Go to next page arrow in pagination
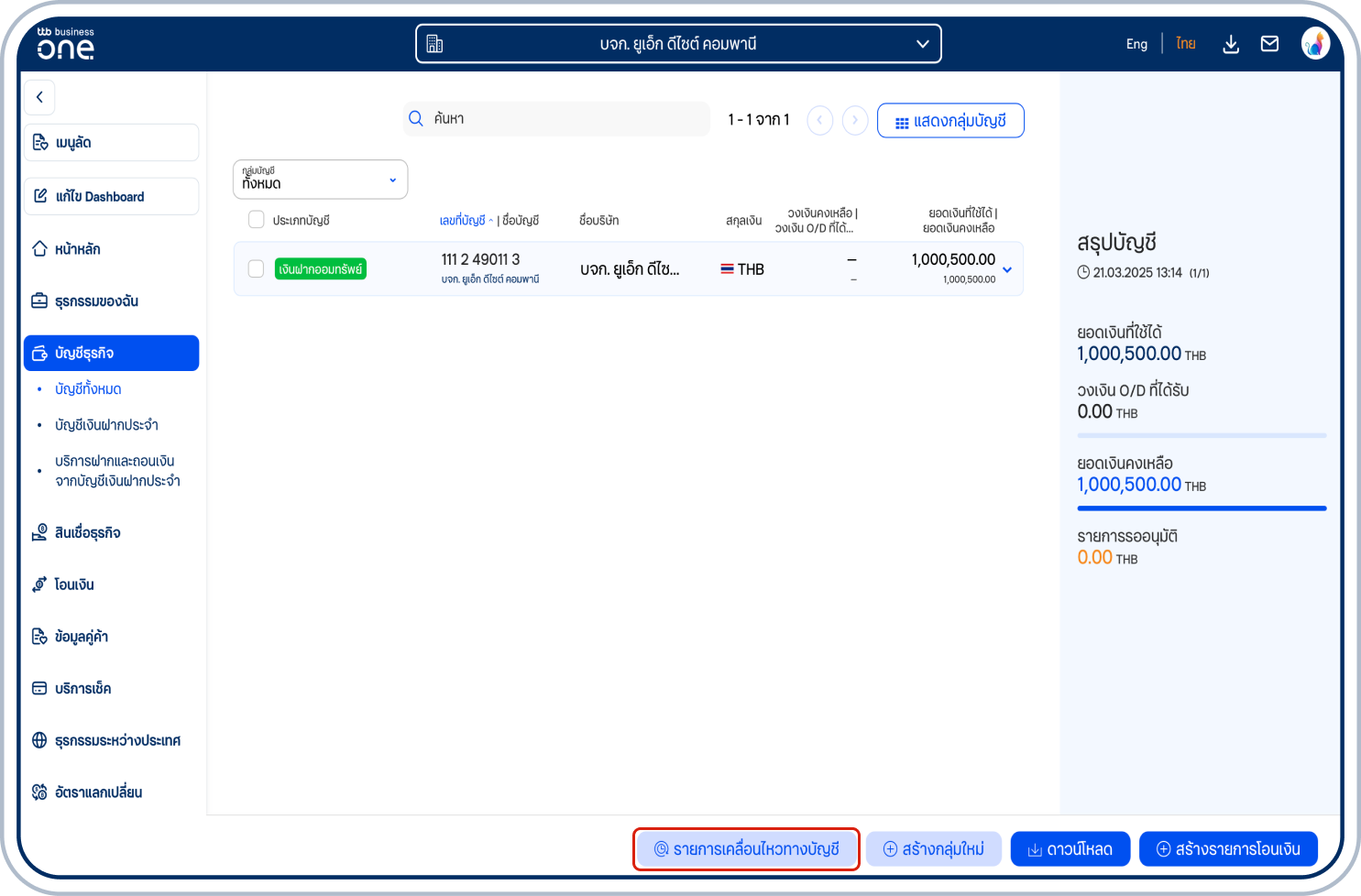Viewport: 1361px width, 896px height. pos(855,120)
